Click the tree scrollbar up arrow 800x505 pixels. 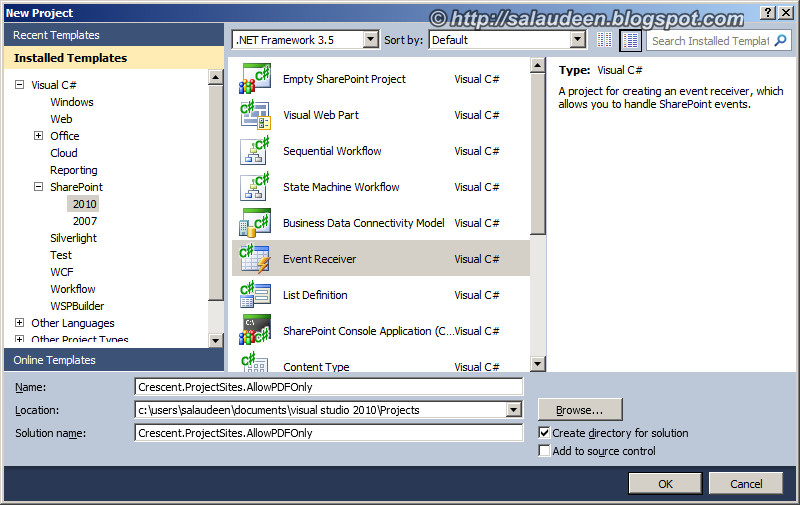pyautogui.click(x=216, y=78)
